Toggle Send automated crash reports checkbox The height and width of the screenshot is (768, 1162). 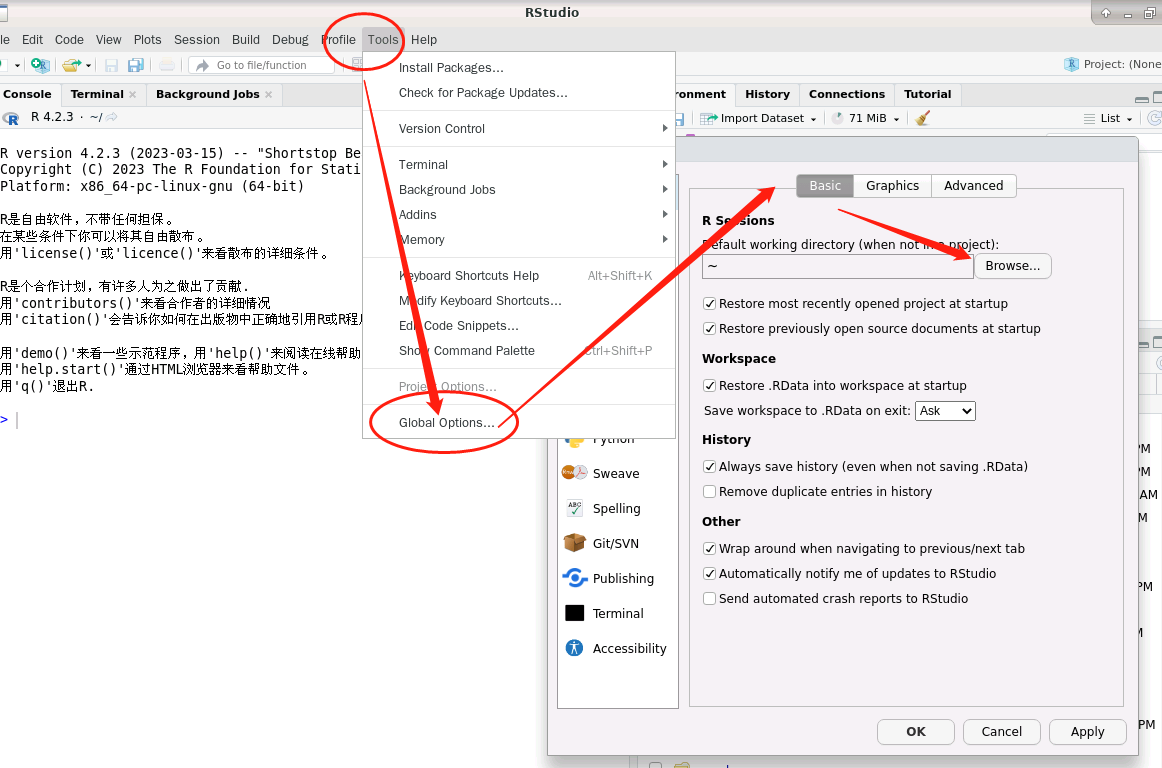[x=709, y=598]
